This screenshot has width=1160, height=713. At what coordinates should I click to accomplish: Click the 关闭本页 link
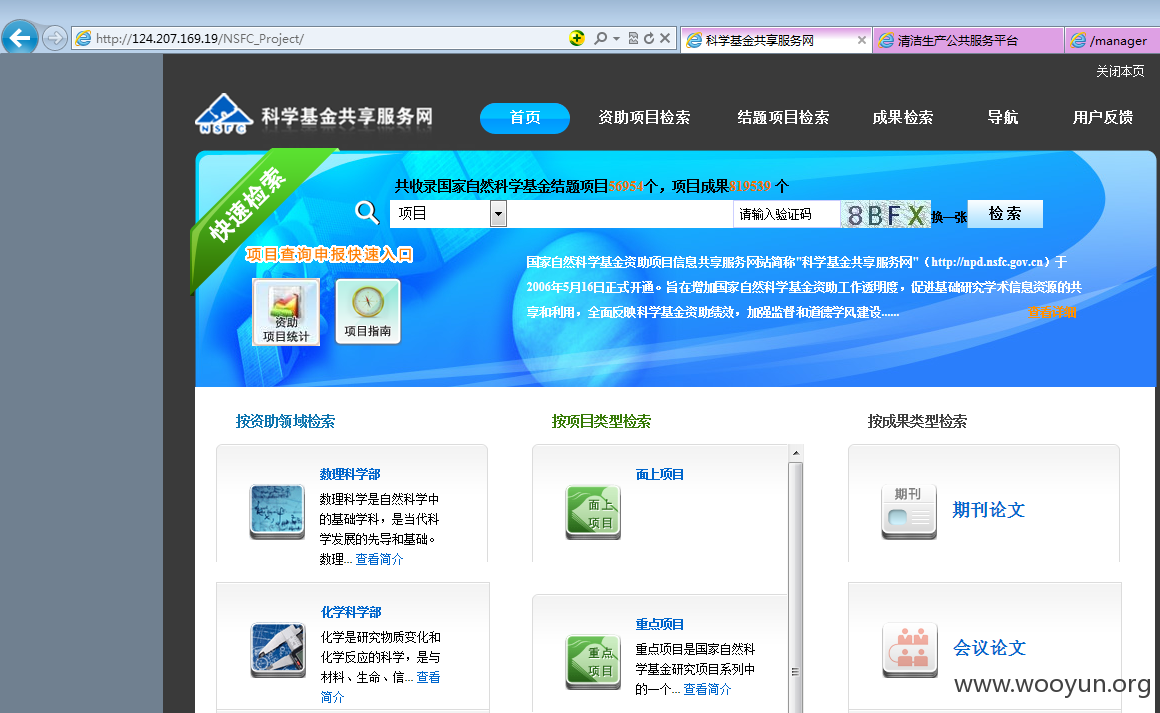coord(1120,71)
